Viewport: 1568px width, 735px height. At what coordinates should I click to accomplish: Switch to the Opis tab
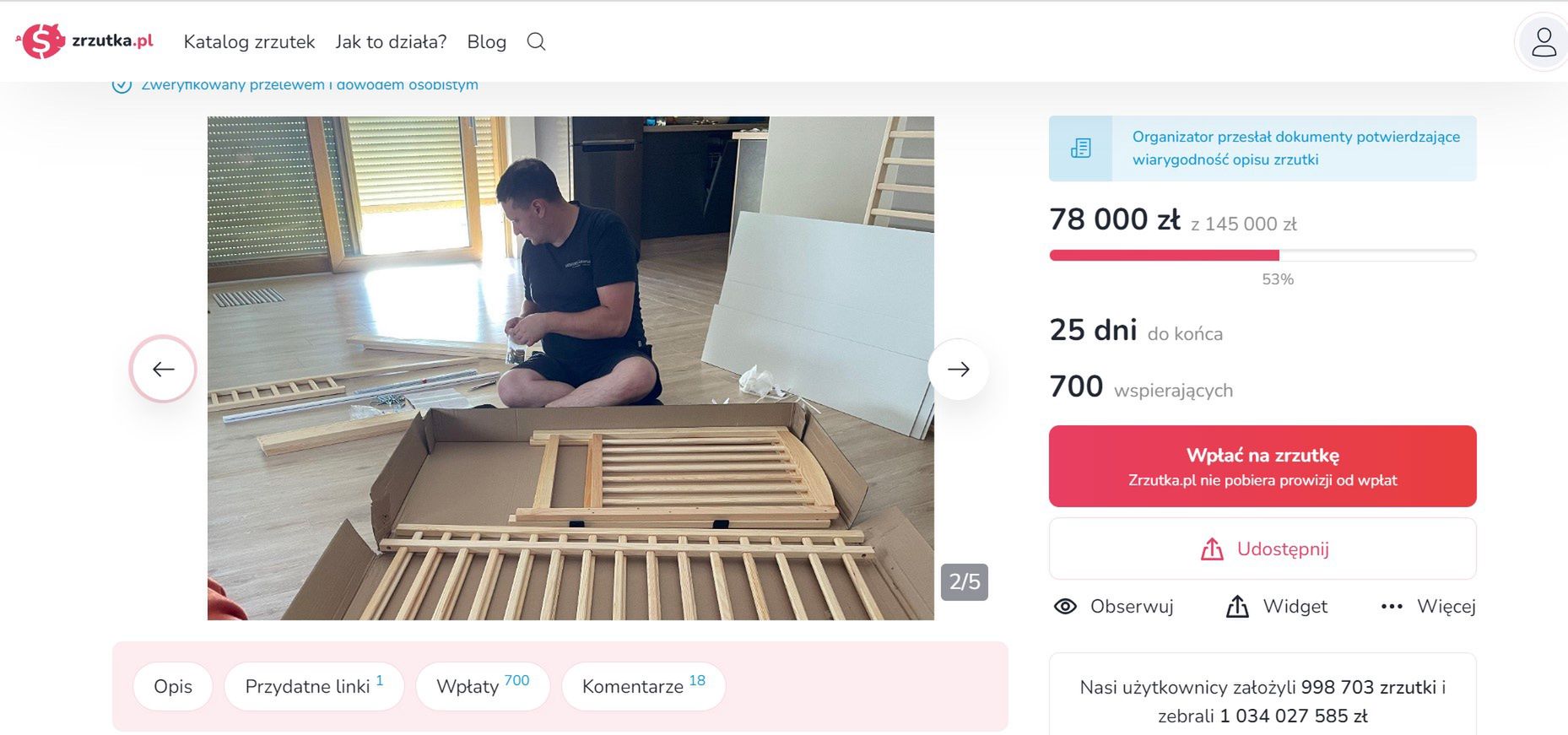click(172, 686)
